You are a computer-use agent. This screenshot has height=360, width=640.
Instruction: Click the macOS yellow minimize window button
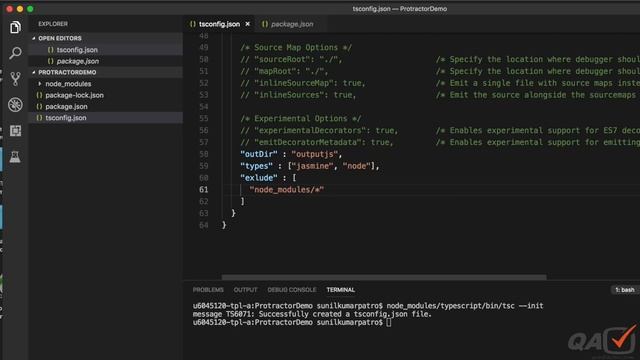pyautogui.click(x=20, y=9)
